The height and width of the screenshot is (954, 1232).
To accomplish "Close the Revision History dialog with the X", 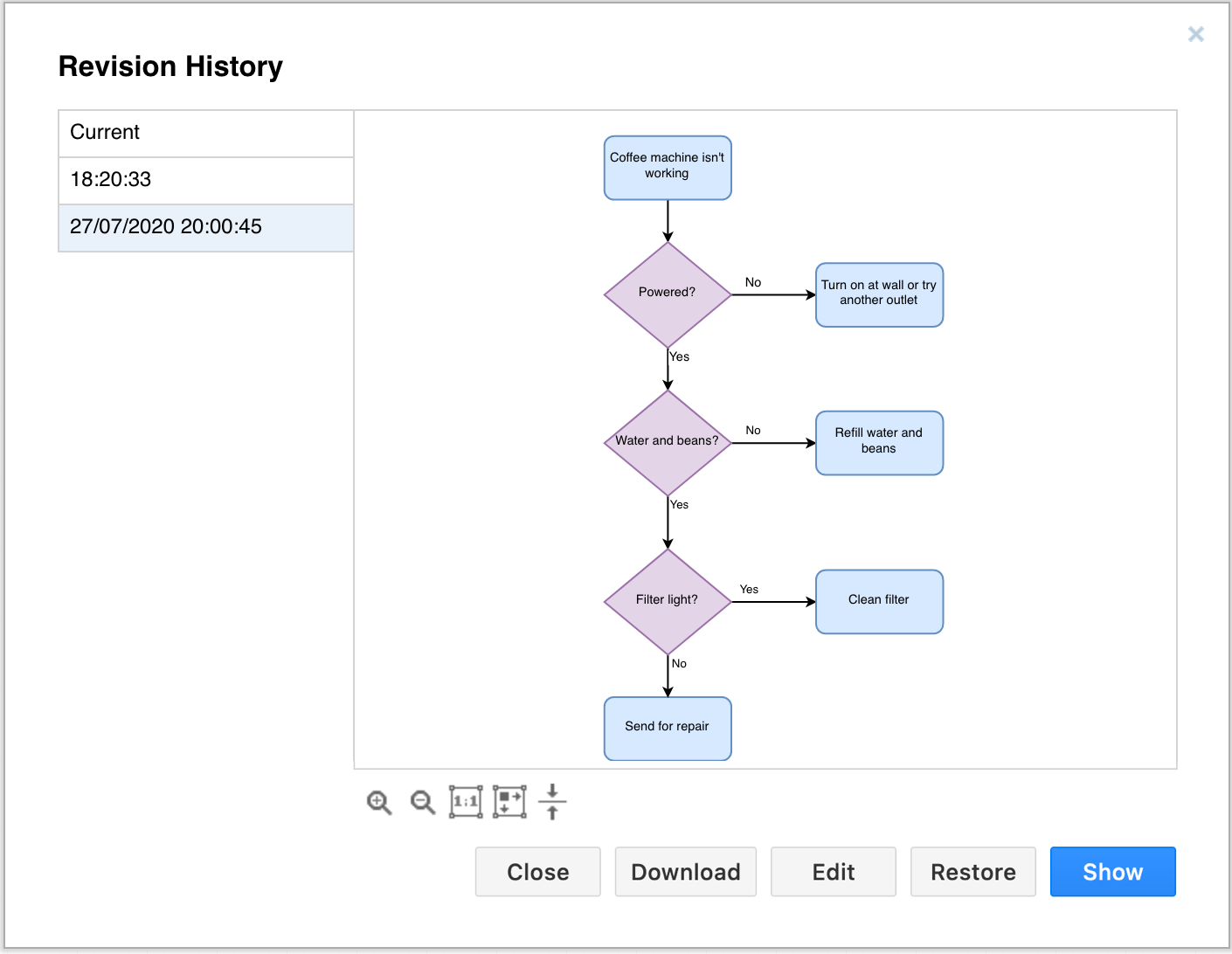I will point(1195,34).
